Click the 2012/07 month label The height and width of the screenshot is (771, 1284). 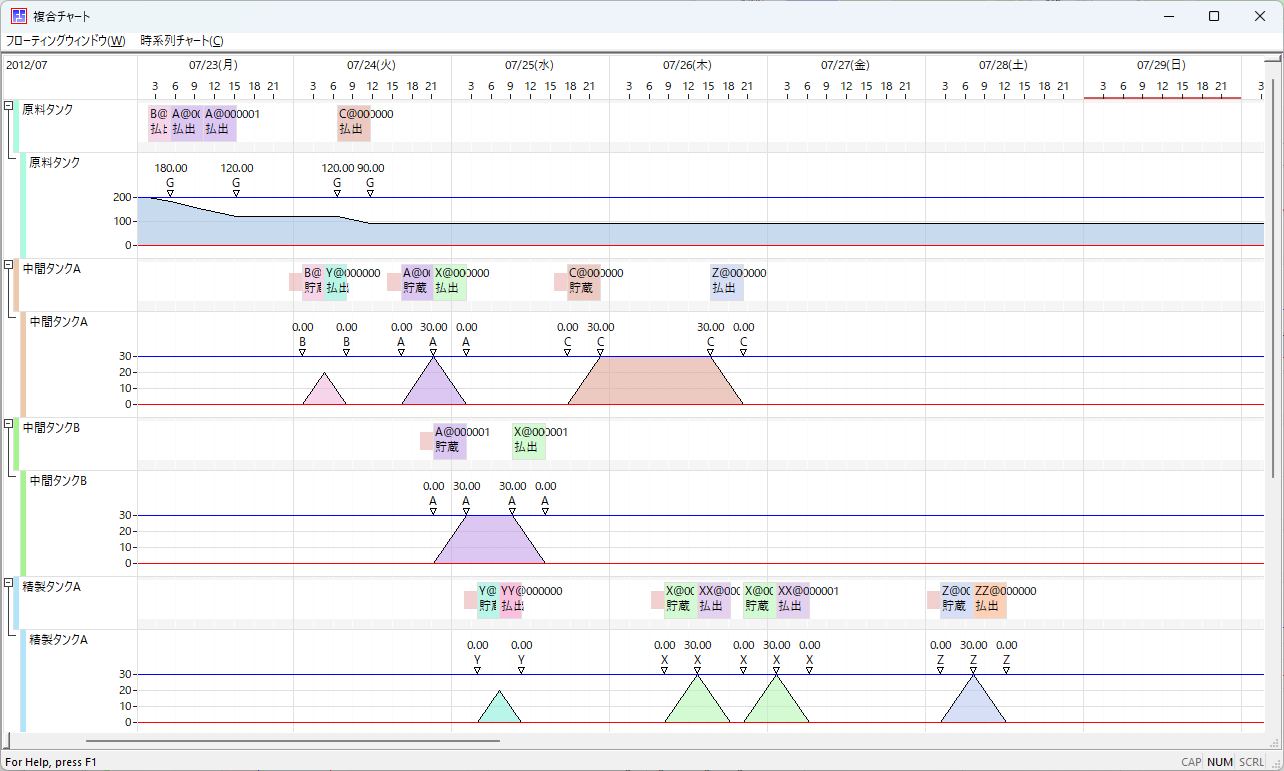pos(26,65)
